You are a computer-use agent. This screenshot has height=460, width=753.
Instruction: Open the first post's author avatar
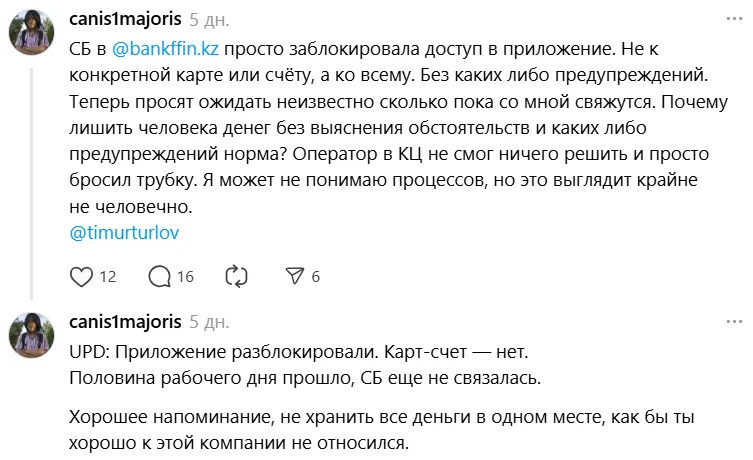[x=30, y=33]
